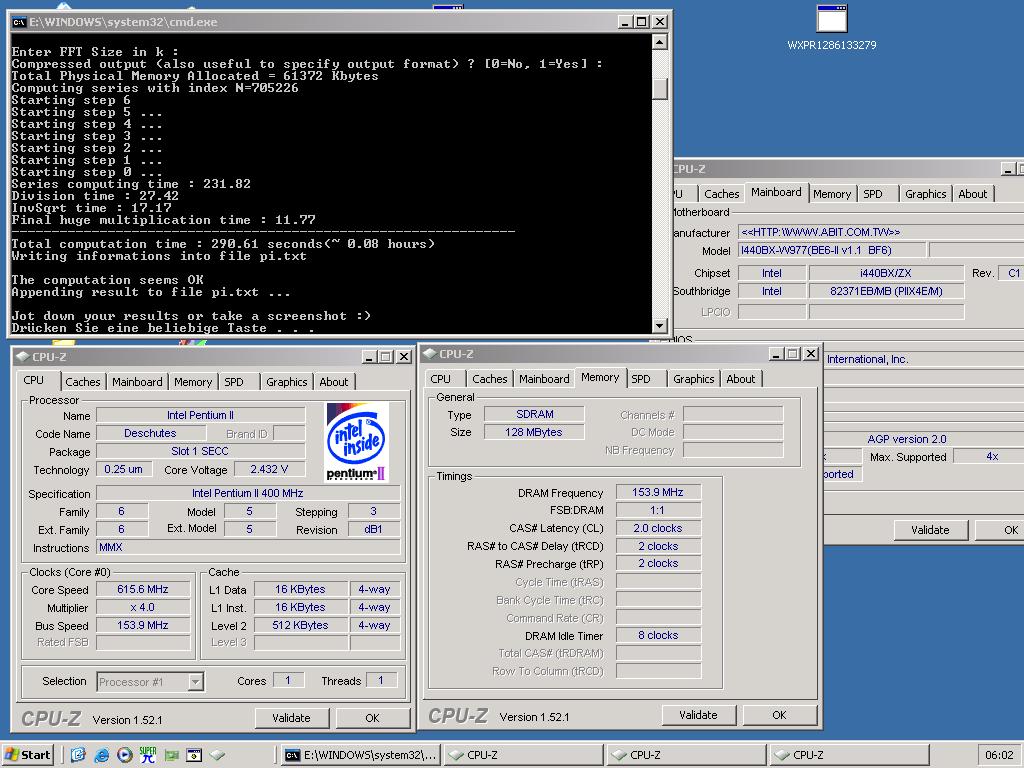Launch CPU-Z from quick launch chip icon
Screen dimensions: 1024x768
pos(217,755)
